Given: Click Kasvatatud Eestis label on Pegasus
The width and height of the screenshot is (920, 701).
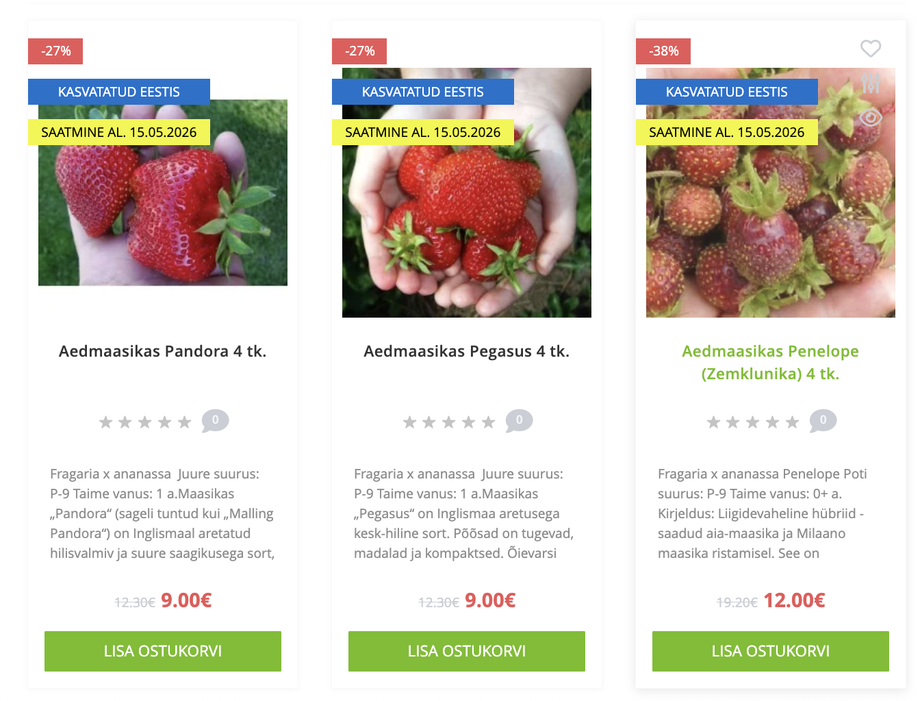Looking at the screenshot, I should [x=422, y=92].
